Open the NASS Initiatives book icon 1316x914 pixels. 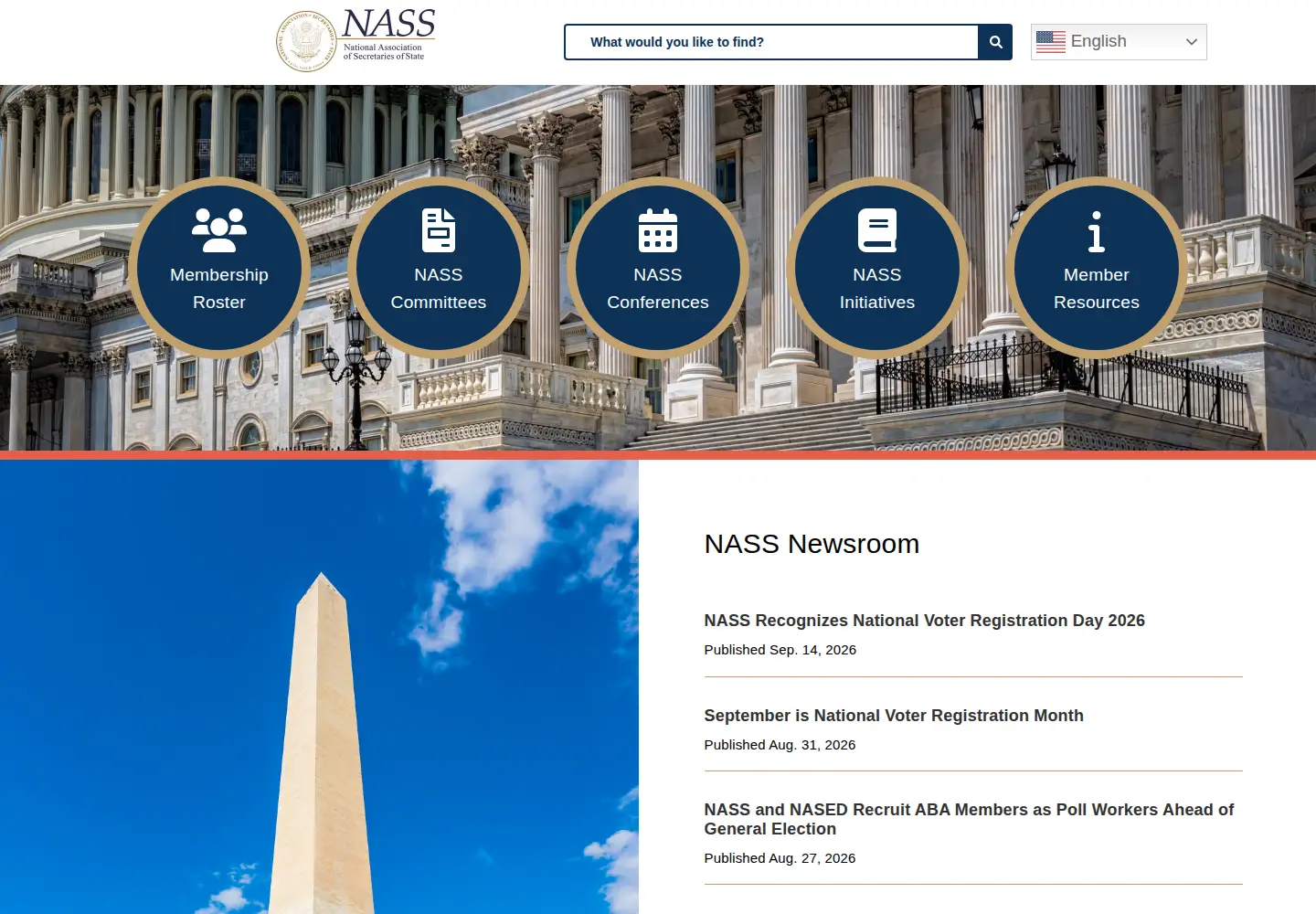[x=877, y=230]
